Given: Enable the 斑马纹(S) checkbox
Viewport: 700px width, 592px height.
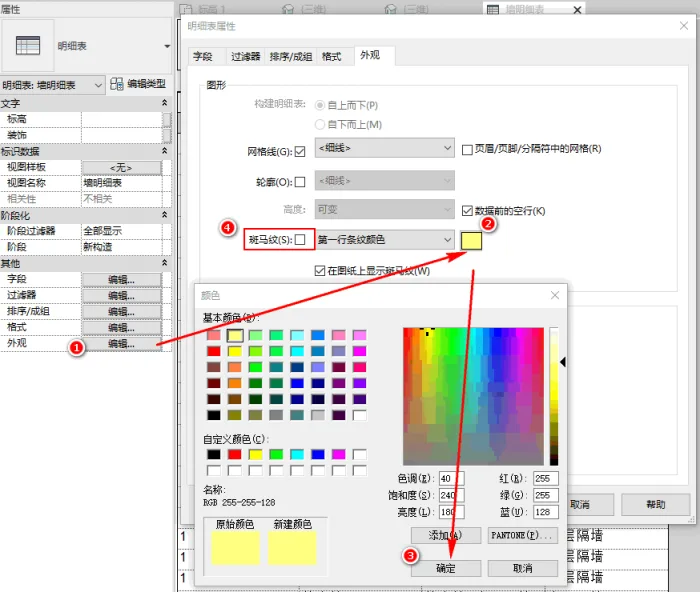Looking at the screenshot, I should point(300,240).
